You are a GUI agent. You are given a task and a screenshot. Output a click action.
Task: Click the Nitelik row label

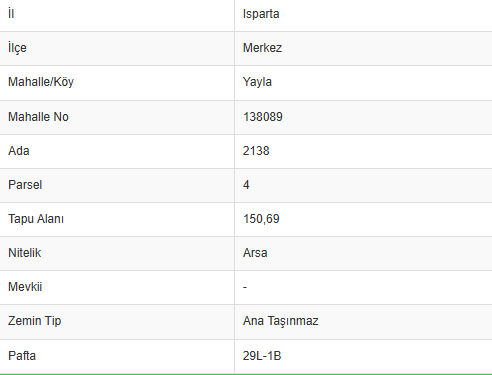(x=25, y=253)
